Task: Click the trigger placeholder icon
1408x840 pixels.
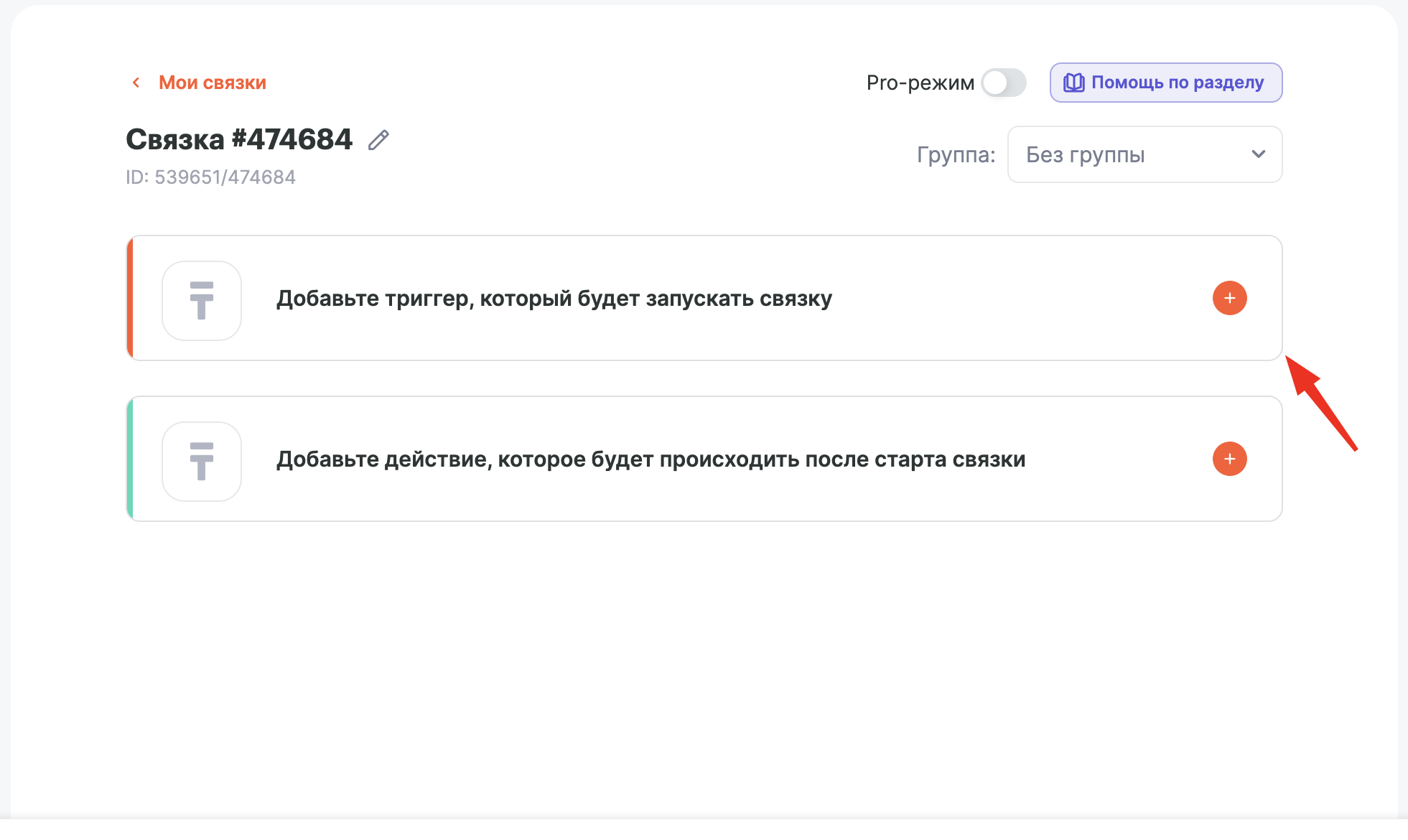Action: click(202, 301)
